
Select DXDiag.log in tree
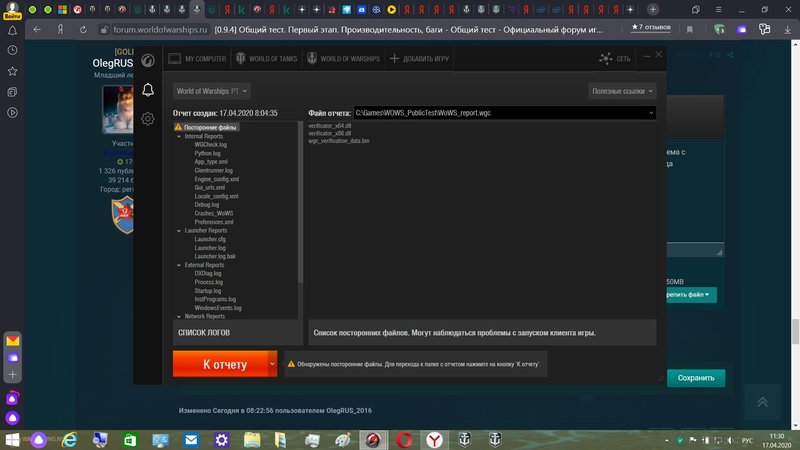(208, 273)
